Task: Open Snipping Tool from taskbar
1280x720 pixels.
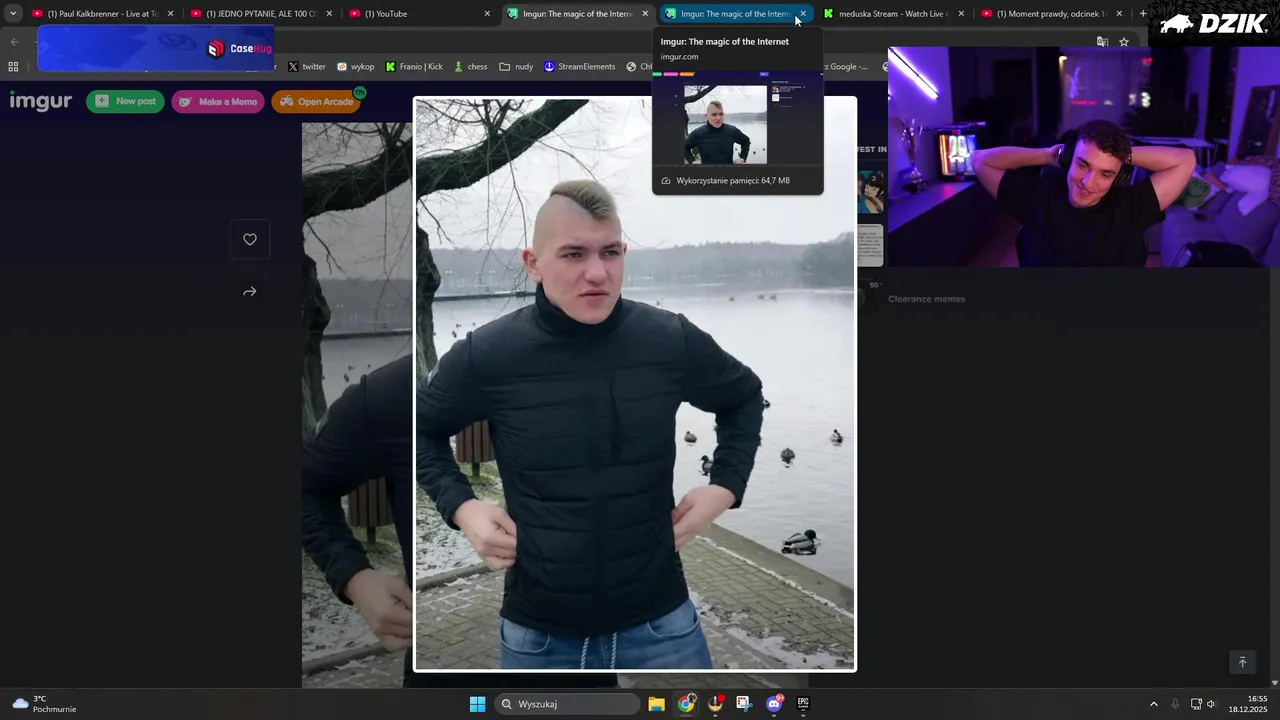Action: tap(743, 704)
